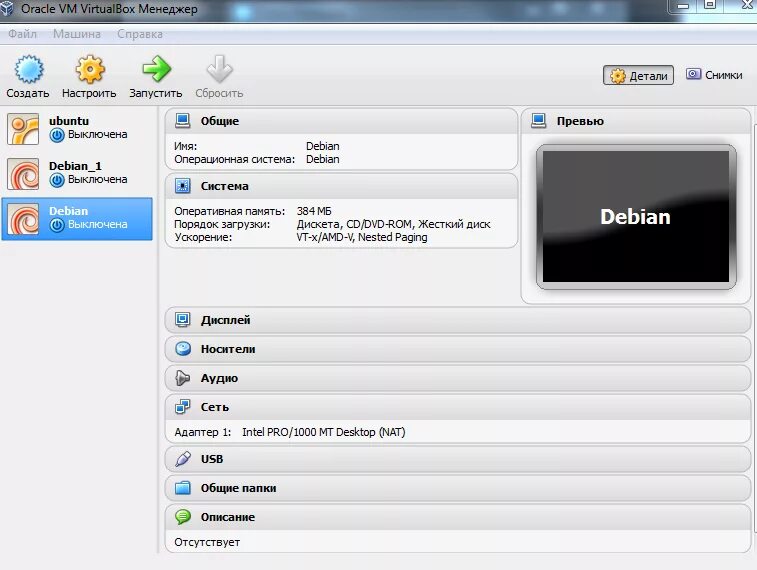Click the Общие папки folder icon
Image resolution: width=757 pixels, height=570 pixels.
182,488
